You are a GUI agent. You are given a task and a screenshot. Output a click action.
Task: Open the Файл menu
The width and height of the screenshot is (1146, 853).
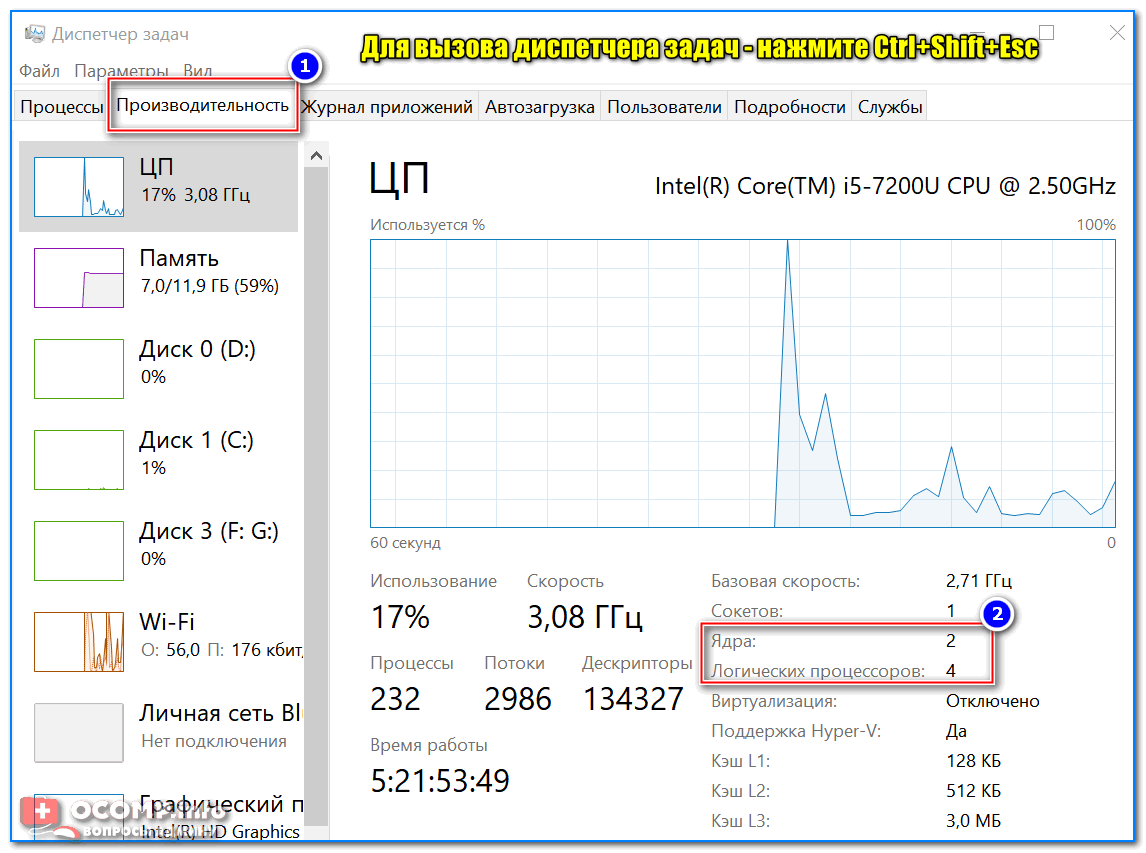click(x=39, y=71)
